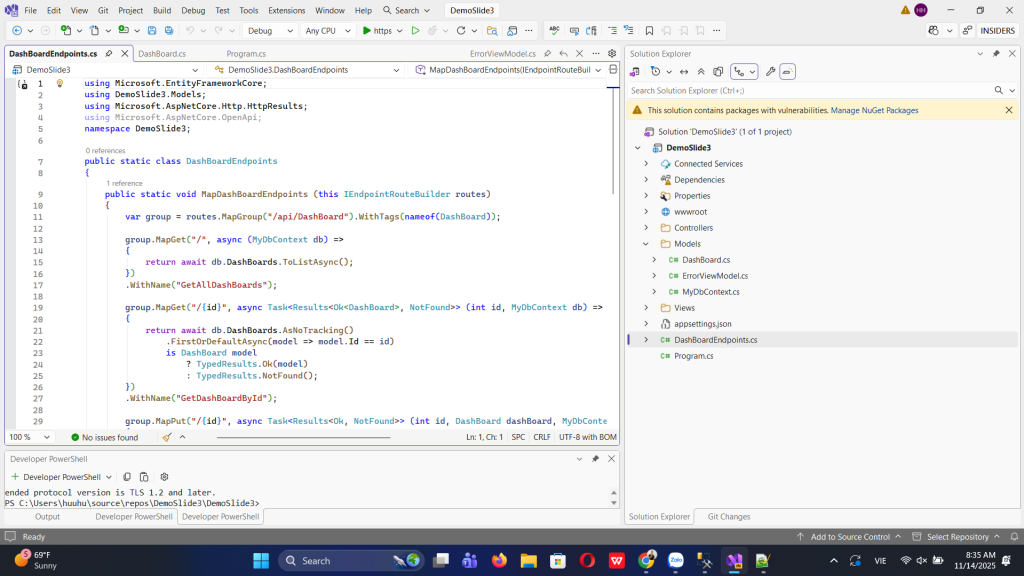
Task: Click the Manage NuGet Packages link
Action: [874, 110]
